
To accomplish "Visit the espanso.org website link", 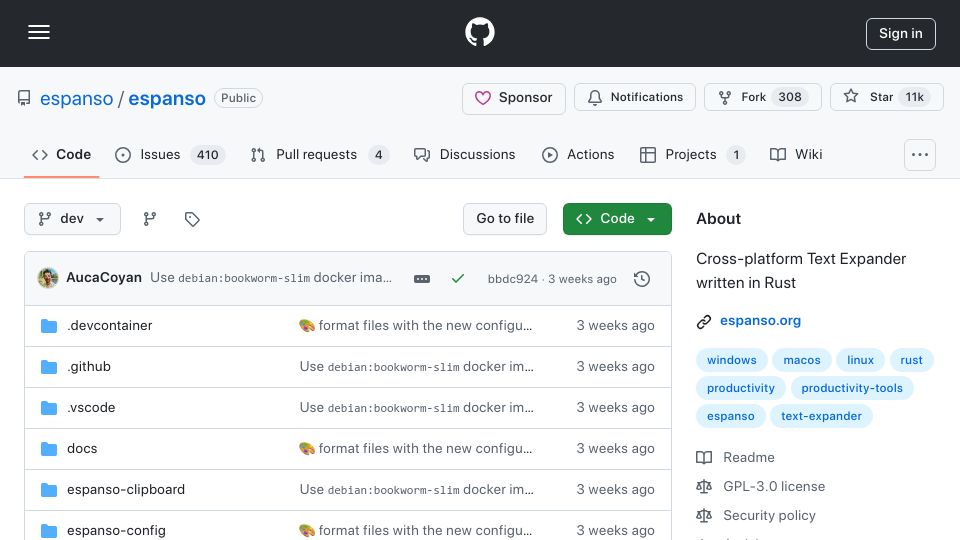I will (x=760, y=321).
